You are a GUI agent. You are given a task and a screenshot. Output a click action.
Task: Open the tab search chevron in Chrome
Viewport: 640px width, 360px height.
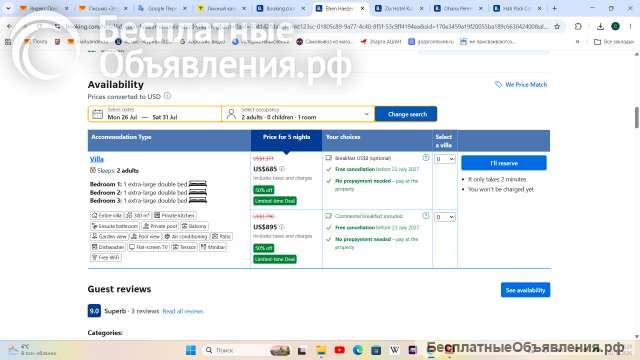pos(8,8)
